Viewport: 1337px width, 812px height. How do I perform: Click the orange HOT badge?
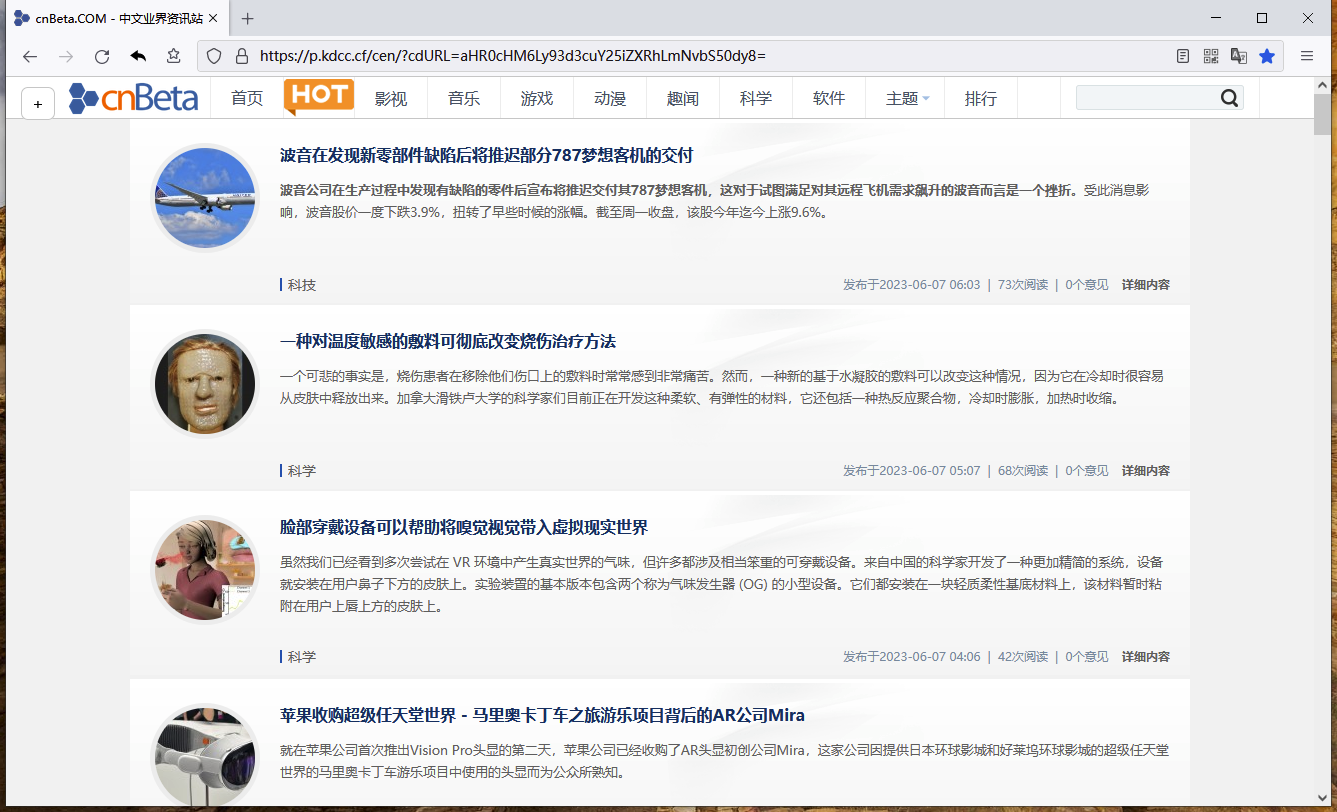tap(318, 97)
